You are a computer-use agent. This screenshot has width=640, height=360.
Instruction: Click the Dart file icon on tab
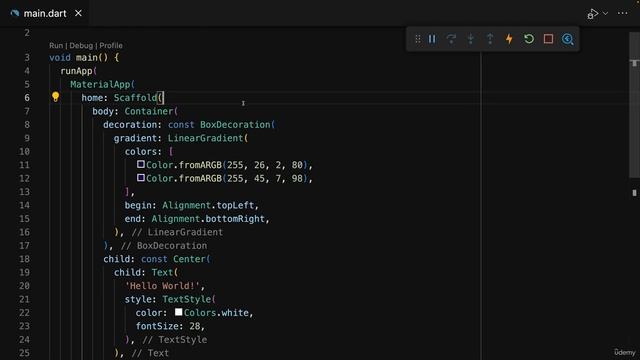point(15,13)
